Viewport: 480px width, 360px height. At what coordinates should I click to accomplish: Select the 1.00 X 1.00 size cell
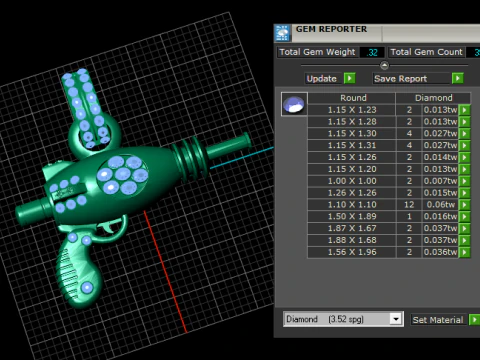352,181
